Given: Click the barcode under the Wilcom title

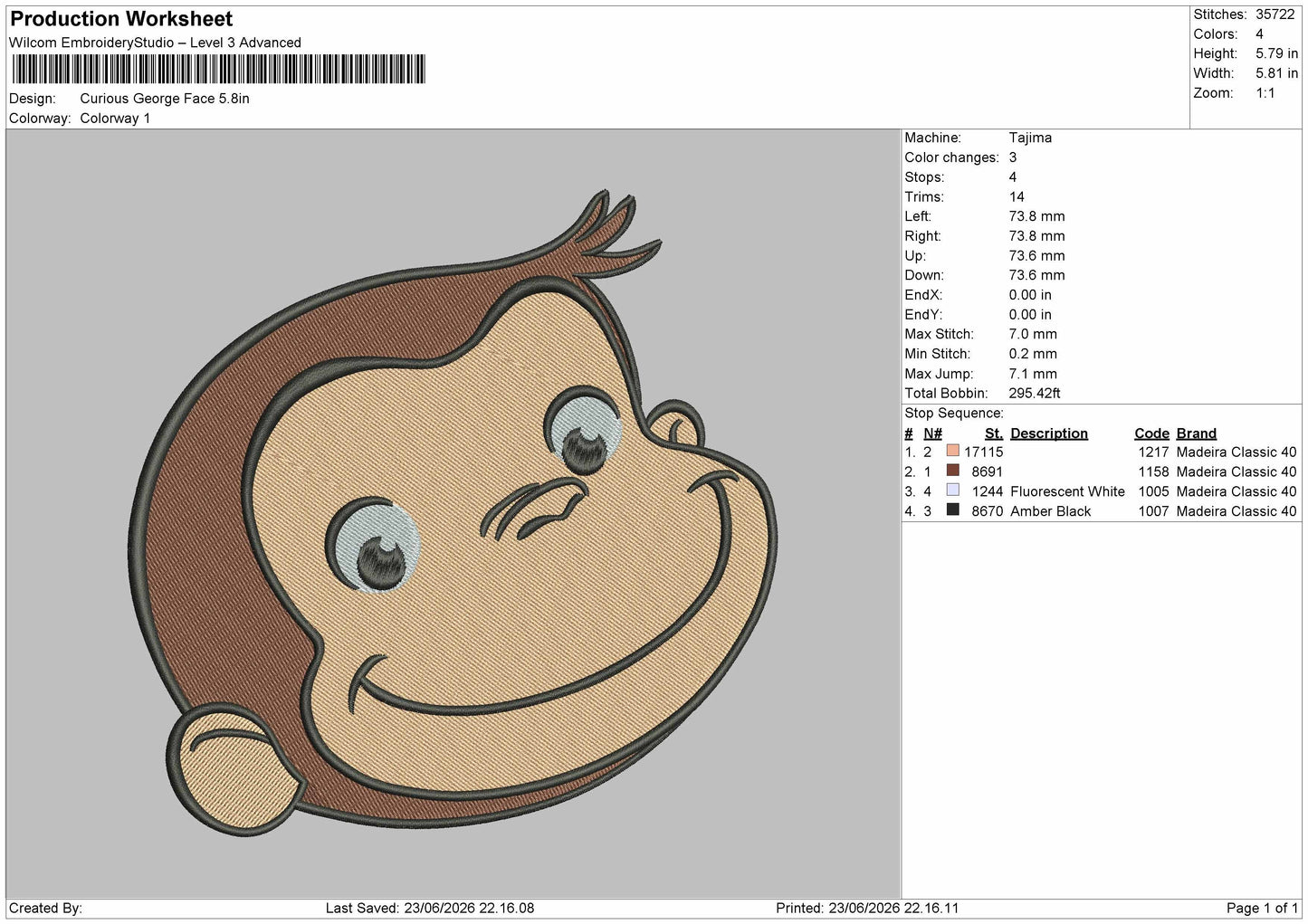Looking at the screenshot, I should (217, 69).
